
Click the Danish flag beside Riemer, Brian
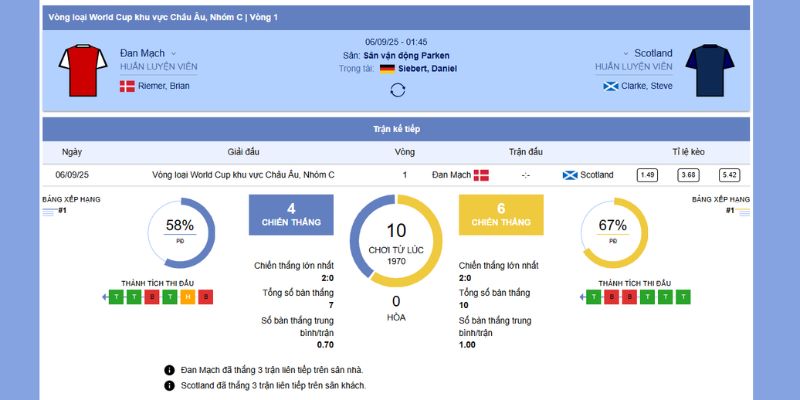click(127, 86)
